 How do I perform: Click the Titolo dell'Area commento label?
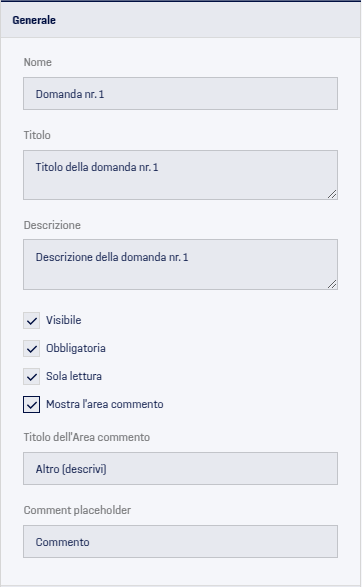coord(86,437)
